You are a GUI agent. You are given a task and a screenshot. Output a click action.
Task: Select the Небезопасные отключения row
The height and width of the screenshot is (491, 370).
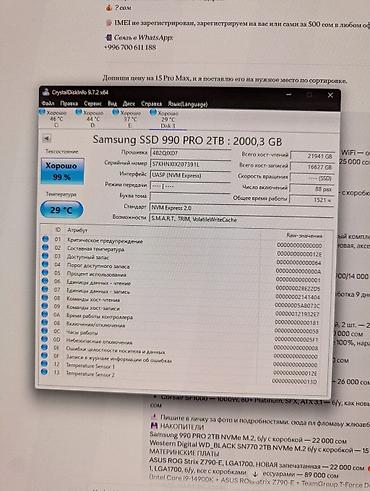pos(181,343)
